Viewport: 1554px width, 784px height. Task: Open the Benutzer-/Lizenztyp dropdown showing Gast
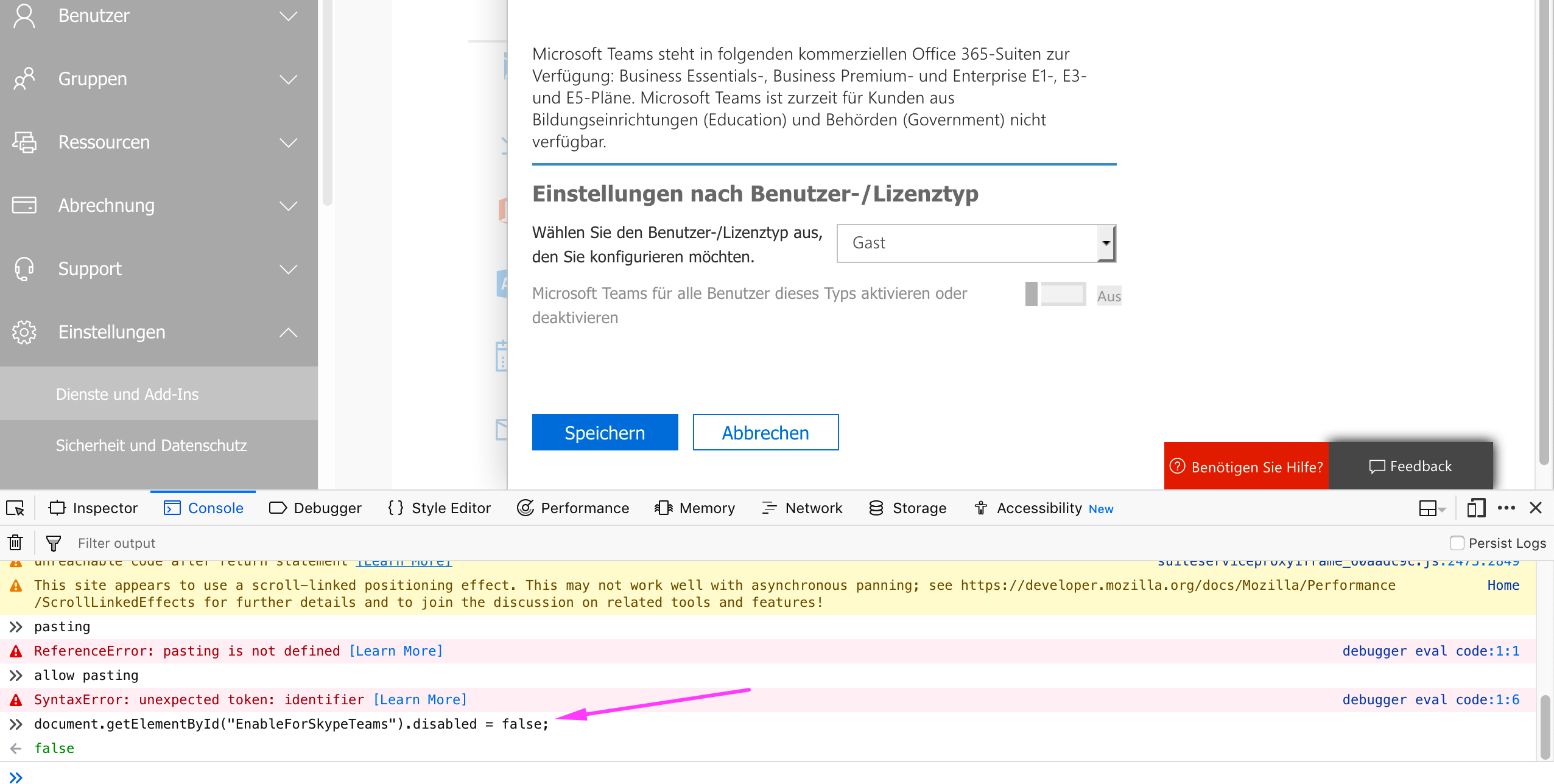(x=976, y=243)
